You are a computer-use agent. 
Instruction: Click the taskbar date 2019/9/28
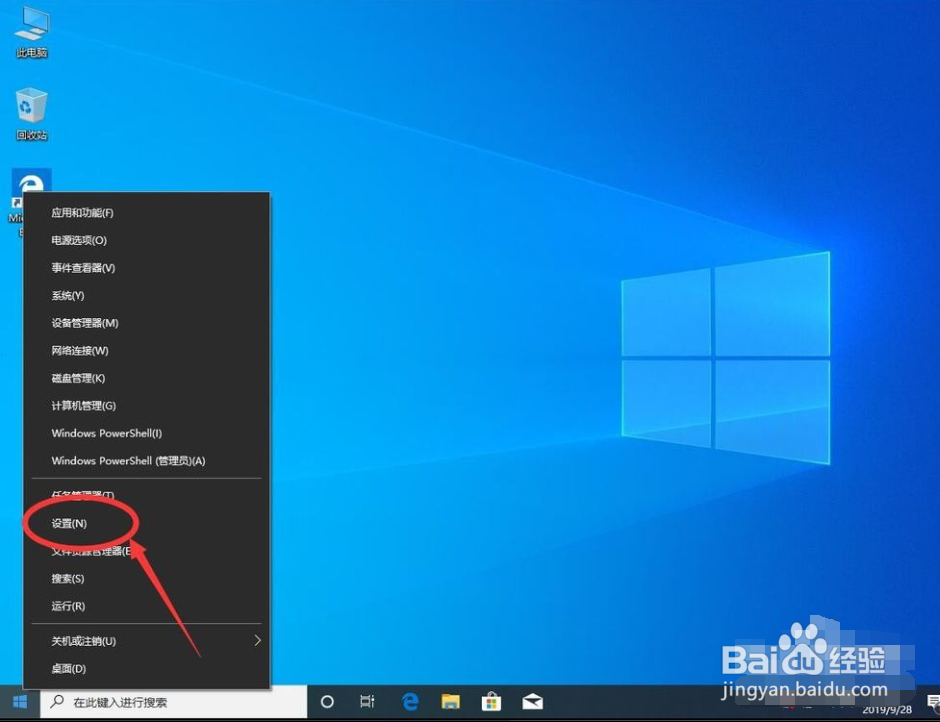tap(887, 710)
